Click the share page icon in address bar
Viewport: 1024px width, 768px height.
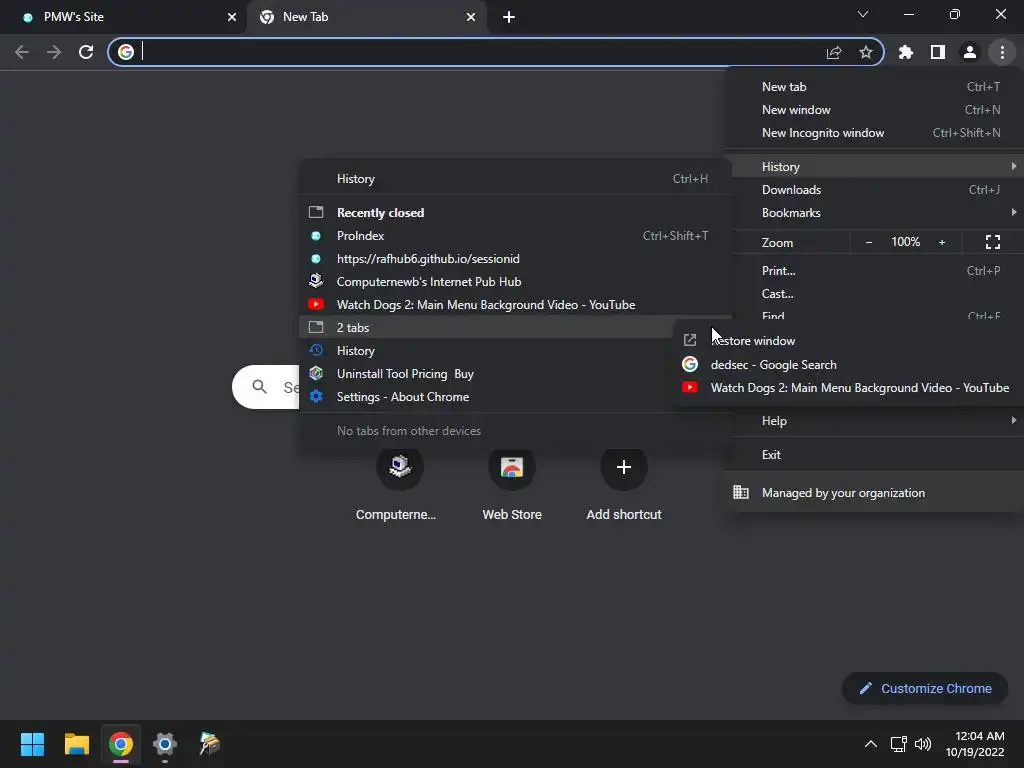(834, 52)
